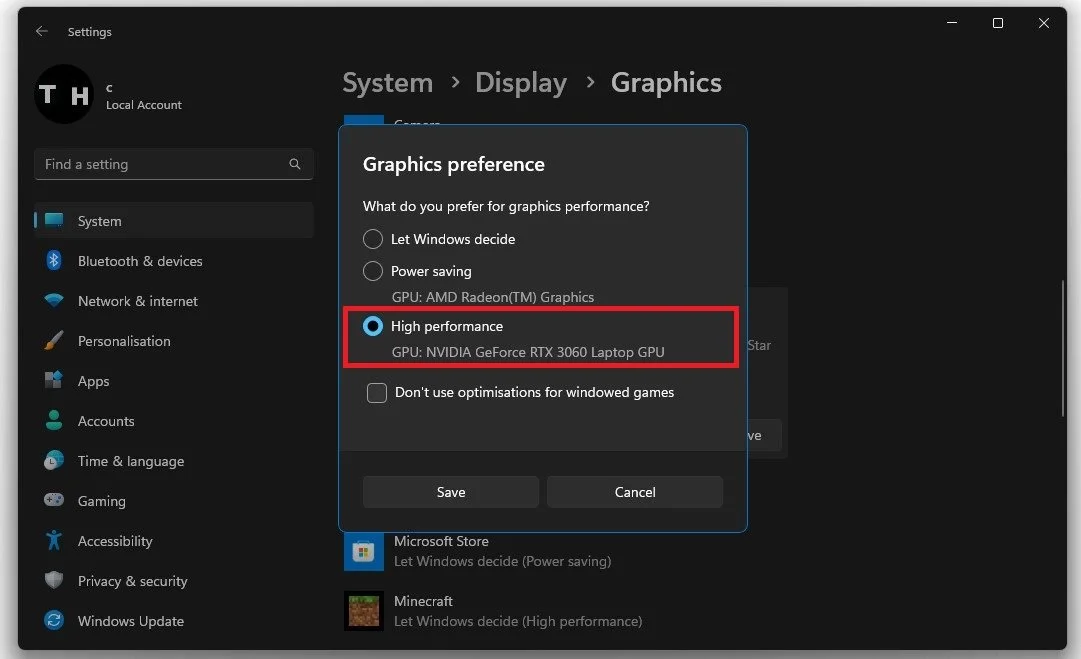This screenshot has height=659, width=1081.
Task: Maximize the Settings window
Action: click(998, 23)
